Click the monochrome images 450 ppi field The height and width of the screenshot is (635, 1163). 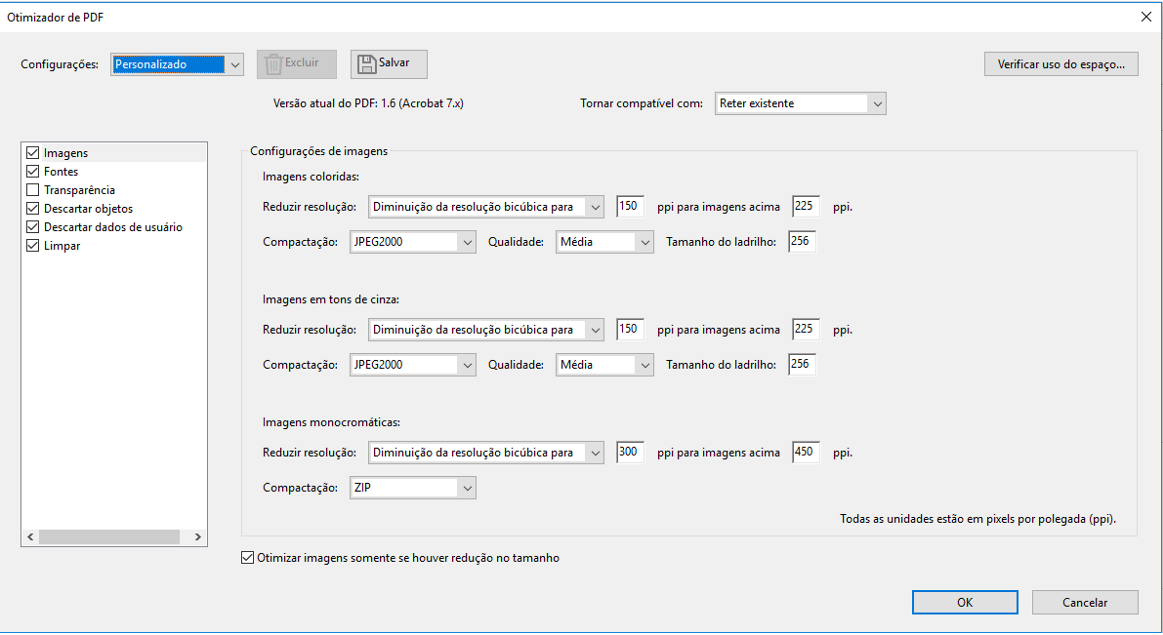(805, 452)
